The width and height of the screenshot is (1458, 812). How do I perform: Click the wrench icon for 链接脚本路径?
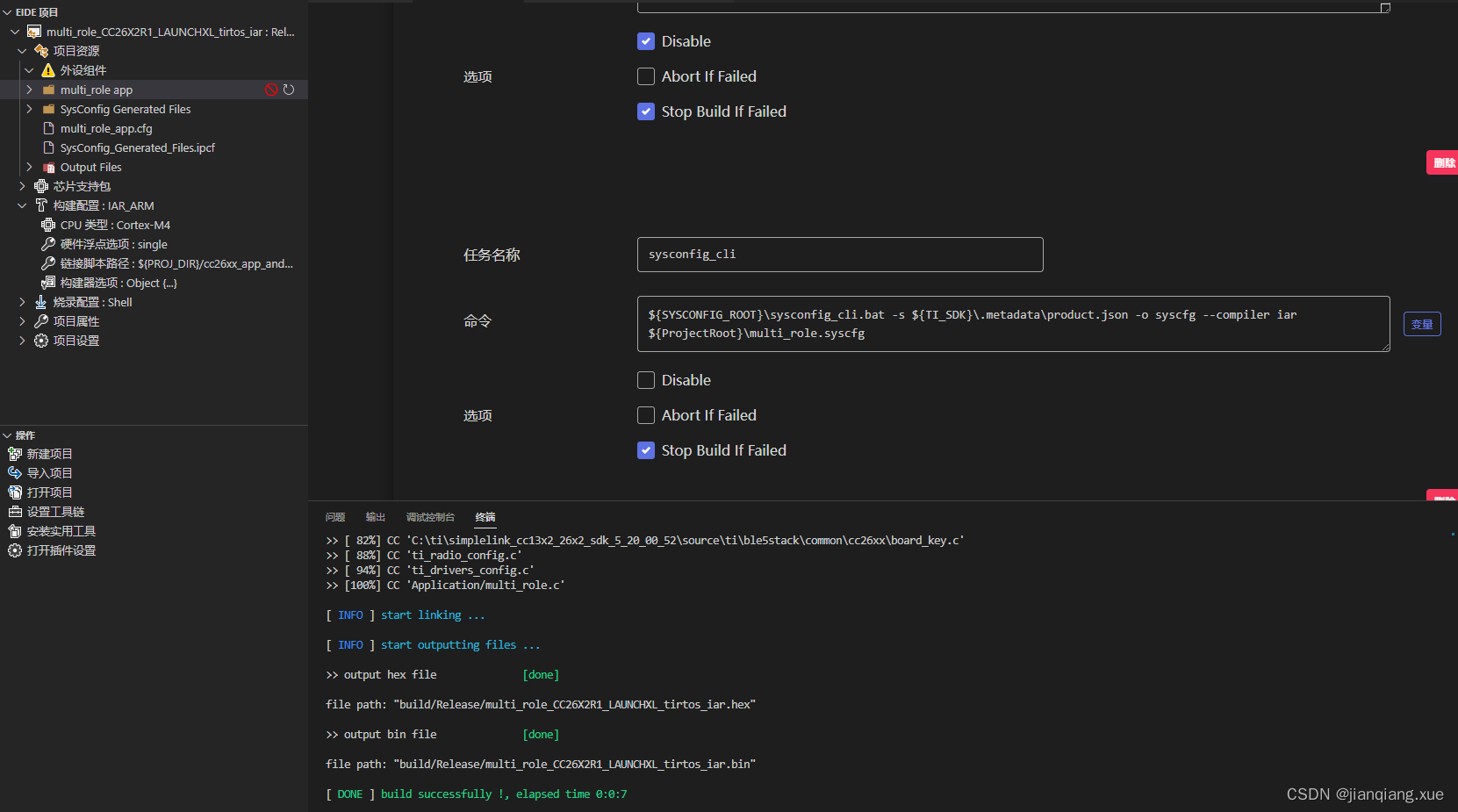click(48, 263)
